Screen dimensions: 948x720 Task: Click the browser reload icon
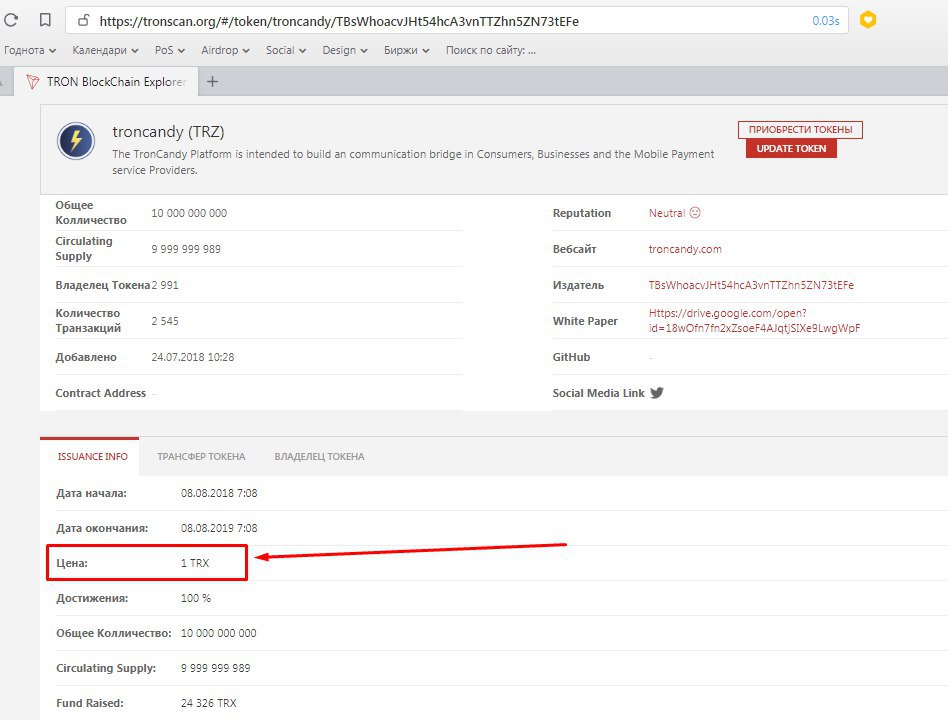[x=10, y=20]
